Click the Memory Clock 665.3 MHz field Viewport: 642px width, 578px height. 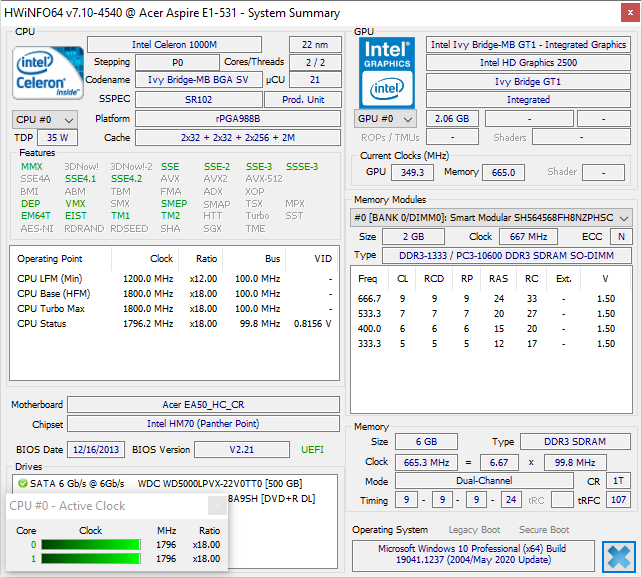[x=426, y=463]
